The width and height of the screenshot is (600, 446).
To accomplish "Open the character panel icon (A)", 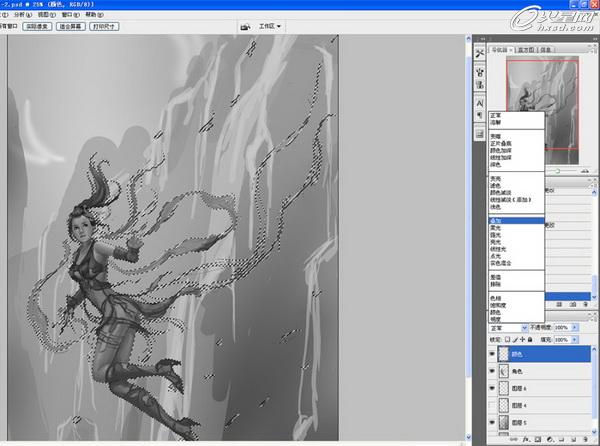I will click(x=479, y=102).
